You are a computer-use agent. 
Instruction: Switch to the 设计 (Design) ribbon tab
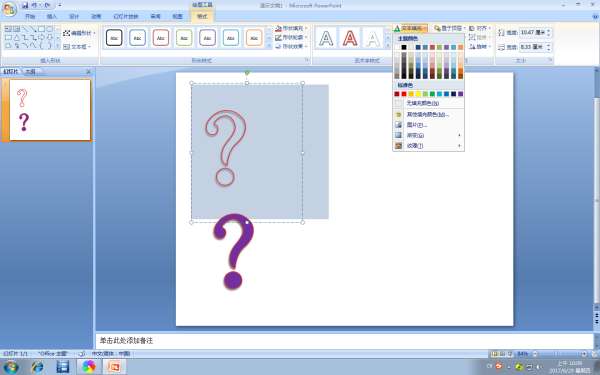(x=74, y=16)
